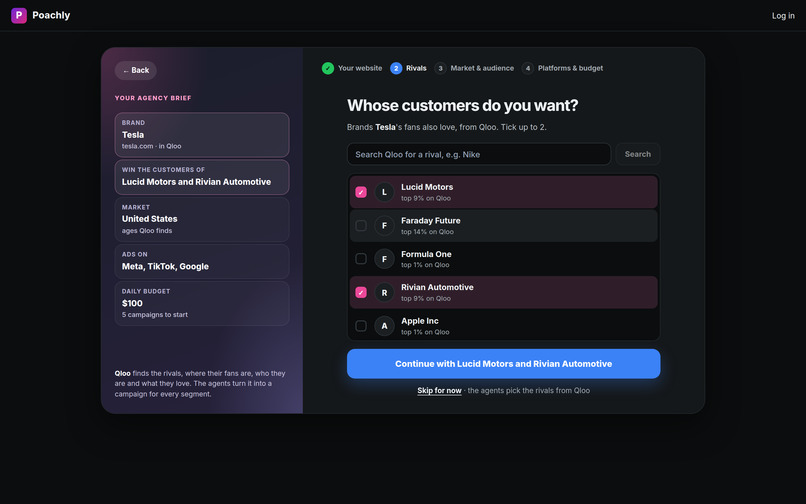Open the Daily budget $100 card
Screen dimensions: 806x504
click(x=202, y=303)
